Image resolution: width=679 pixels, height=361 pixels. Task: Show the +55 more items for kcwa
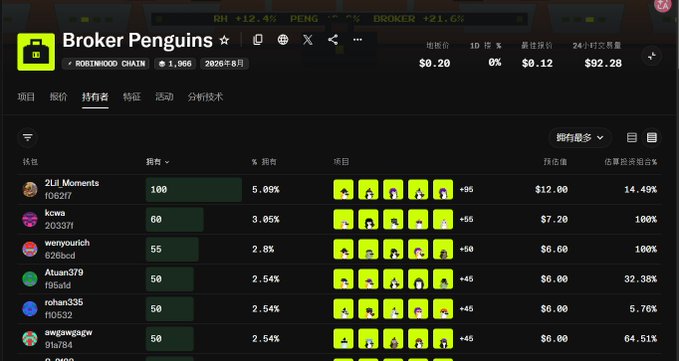(466, 219)
